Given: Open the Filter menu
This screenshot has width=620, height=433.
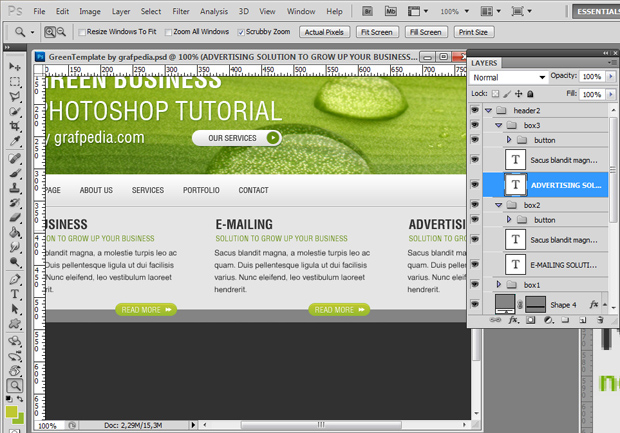Looking at the screenshot, I should point(181,11).
